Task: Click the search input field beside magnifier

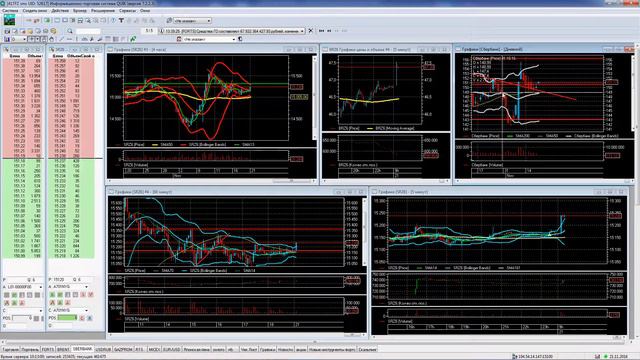Action: coord(88,31)
